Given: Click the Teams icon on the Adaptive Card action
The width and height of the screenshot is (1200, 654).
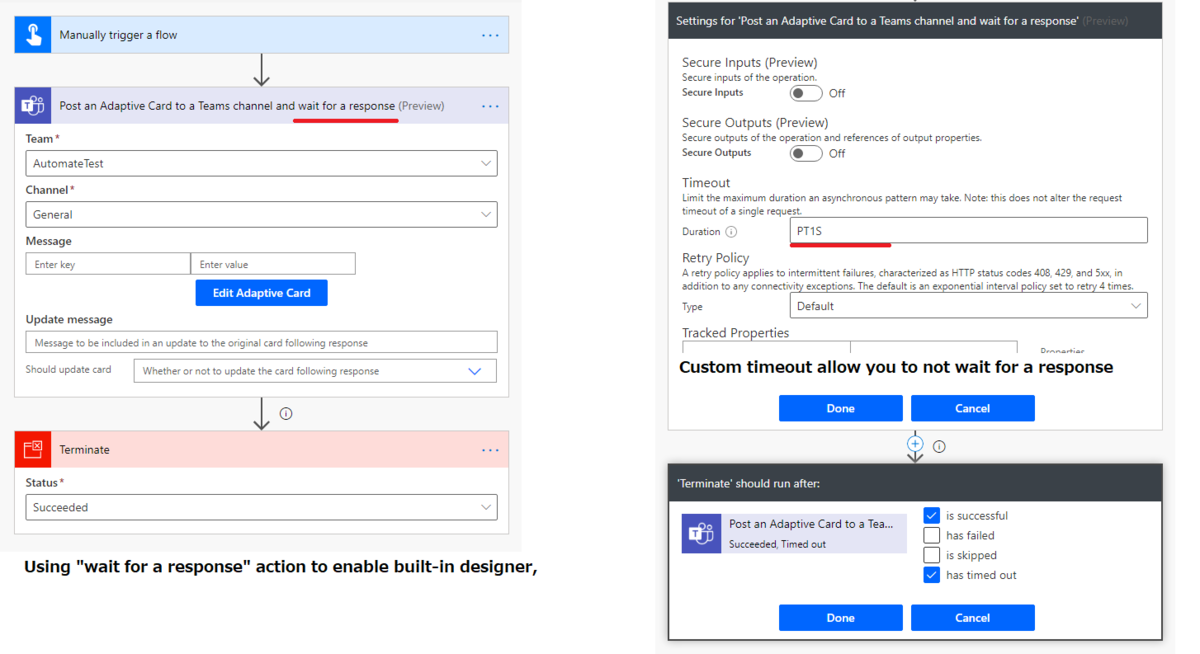Looking at the screenshot, I should click(x=33, y=105).
